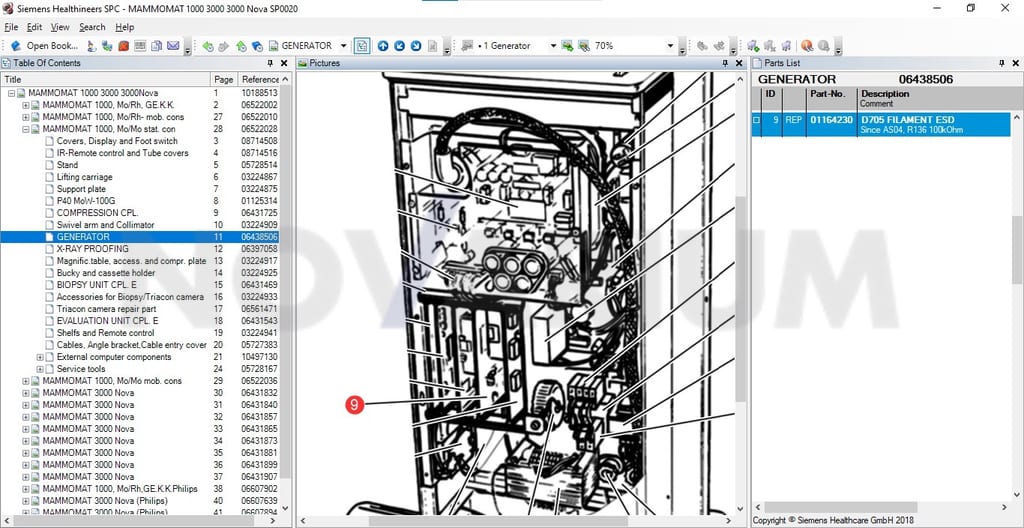The image size is (1024, 528).
Task: Click the Pictures panel vertical scrollbar
Action: point(740,294)
